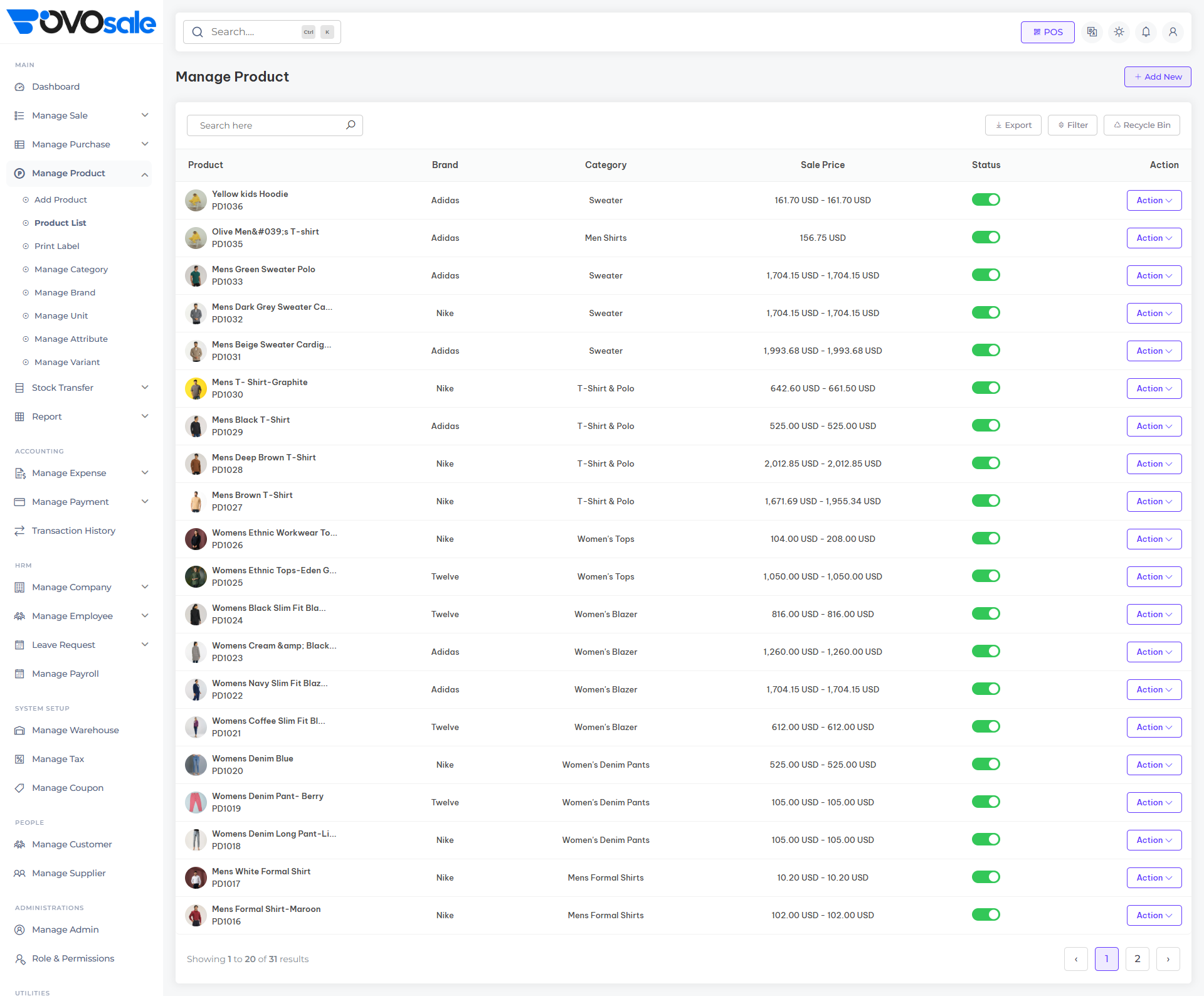Open the POS button
Screen dimensions: 1204x996
click(x=1048, y=32)
